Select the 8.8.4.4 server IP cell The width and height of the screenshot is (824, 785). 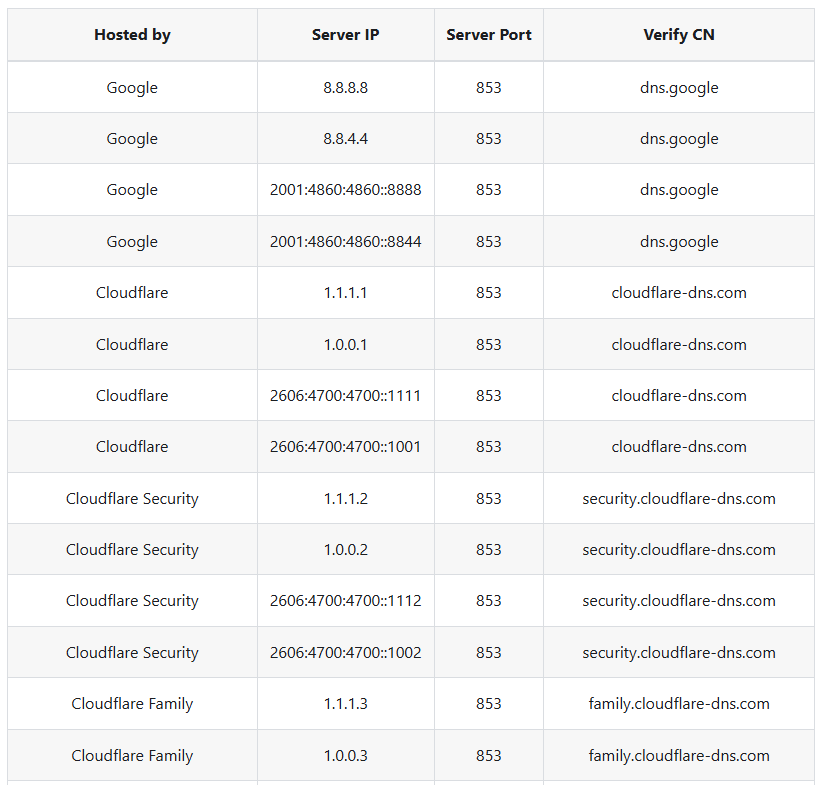[x=345, y=139]
